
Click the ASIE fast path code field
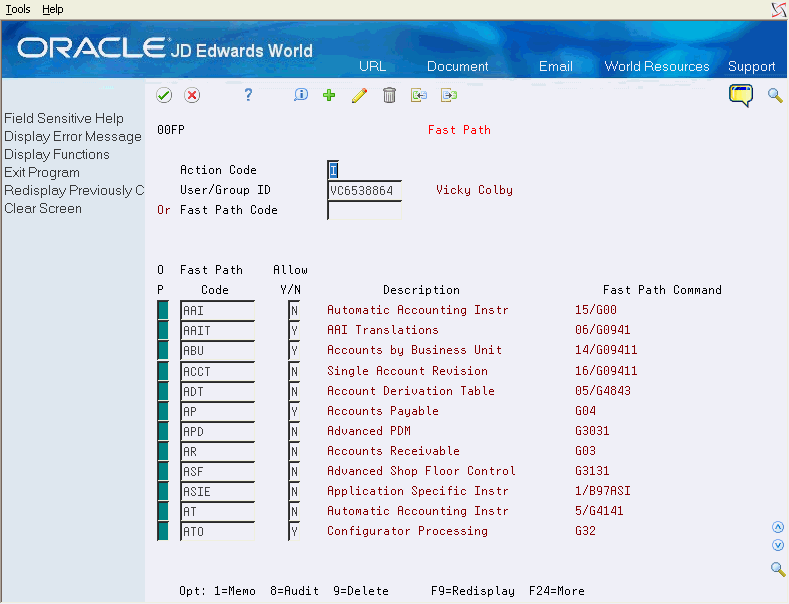[x=217, y=491]
